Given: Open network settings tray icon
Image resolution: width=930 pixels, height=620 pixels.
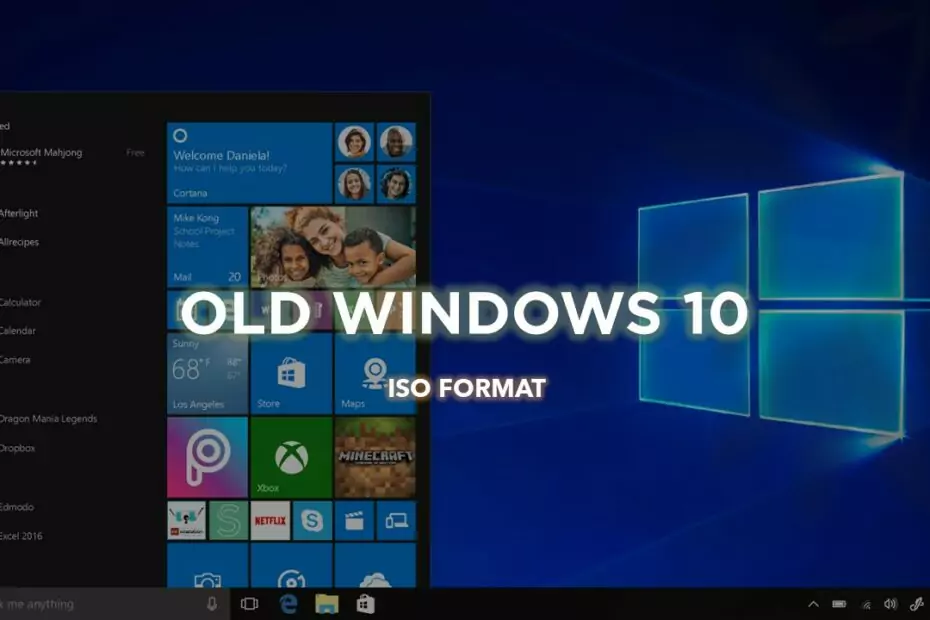Looking at the screenshot, I should [867, 605].
